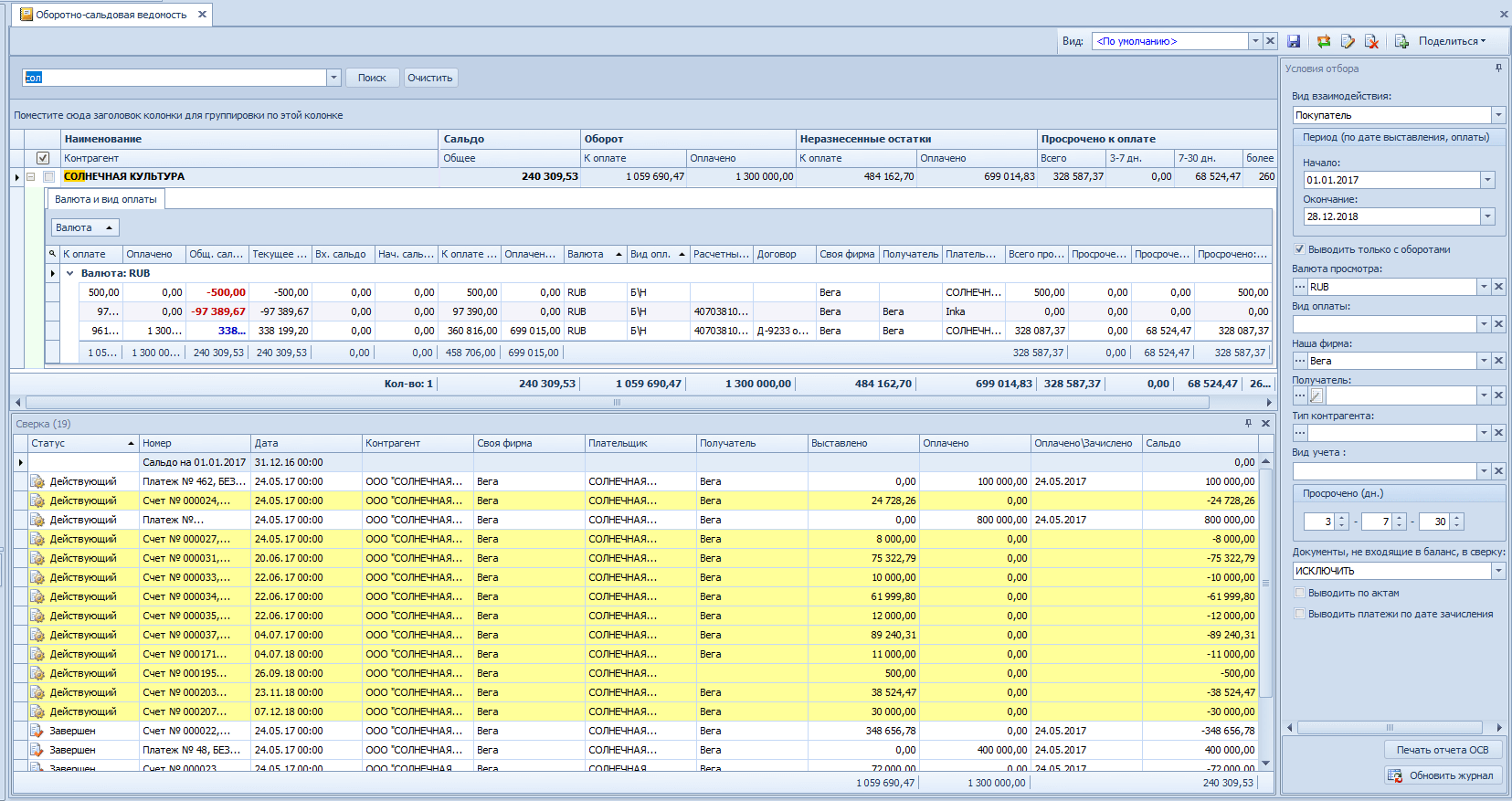1512x801 pixels.
Task: Enable Выводить по актам checkbox
Action: pyautogui.click(x=1299, y=593)
